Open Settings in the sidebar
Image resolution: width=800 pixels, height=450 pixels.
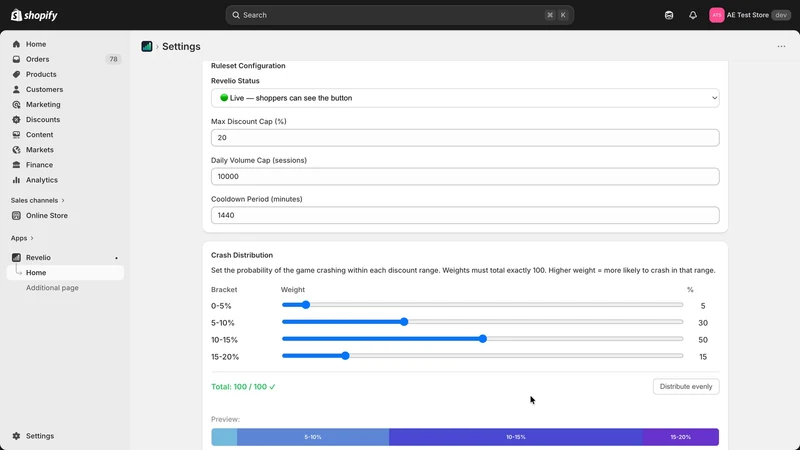[x=40, y=436]
